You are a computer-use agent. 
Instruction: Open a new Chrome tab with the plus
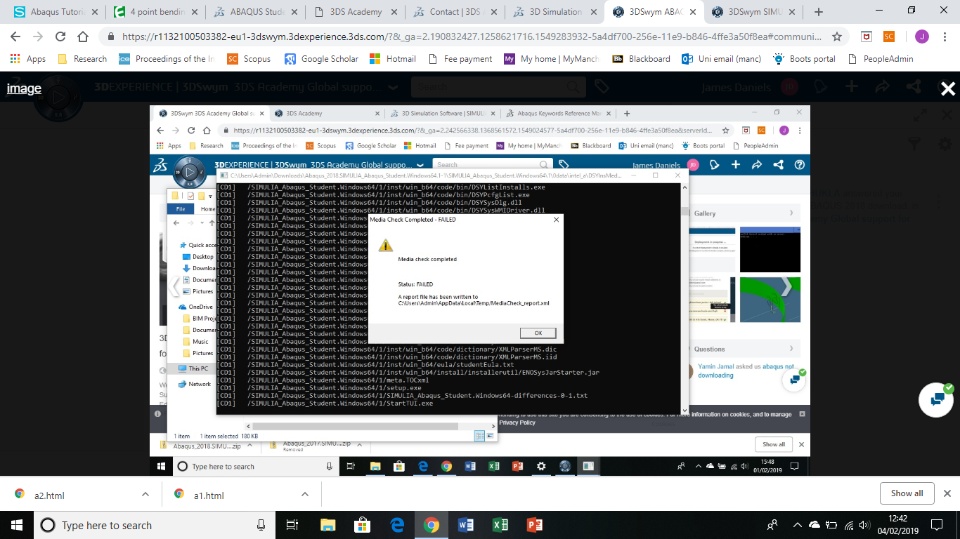(x=819, y=12)
